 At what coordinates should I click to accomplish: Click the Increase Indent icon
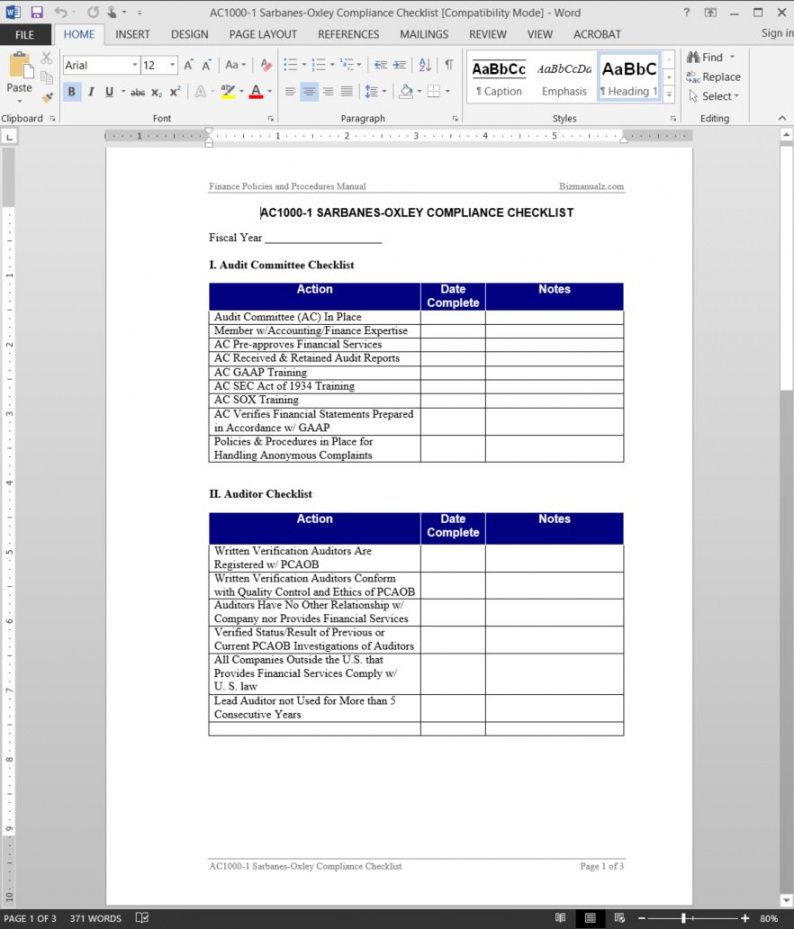[x=400, y=65]
